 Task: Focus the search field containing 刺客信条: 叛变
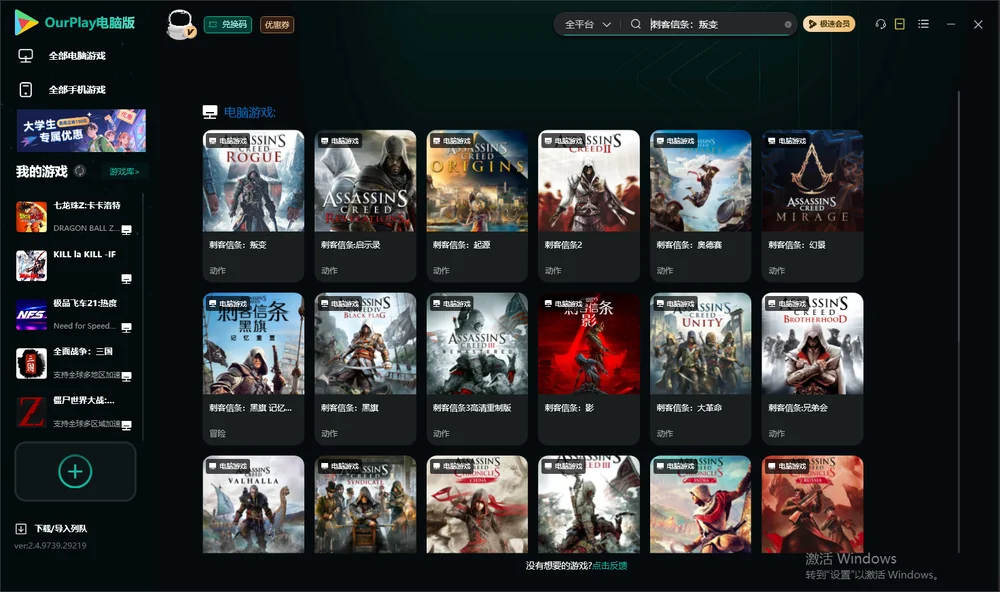714,24
